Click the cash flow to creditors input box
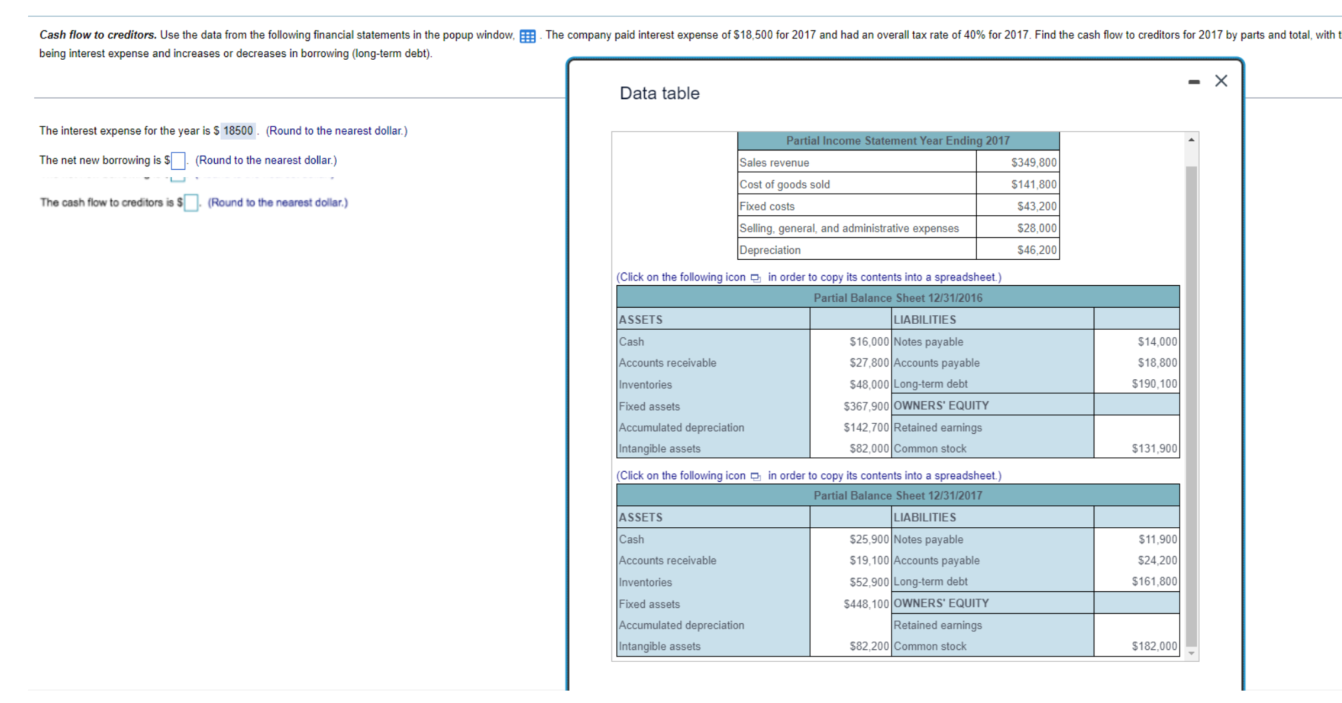1342x703 pixels. [192, 203]
